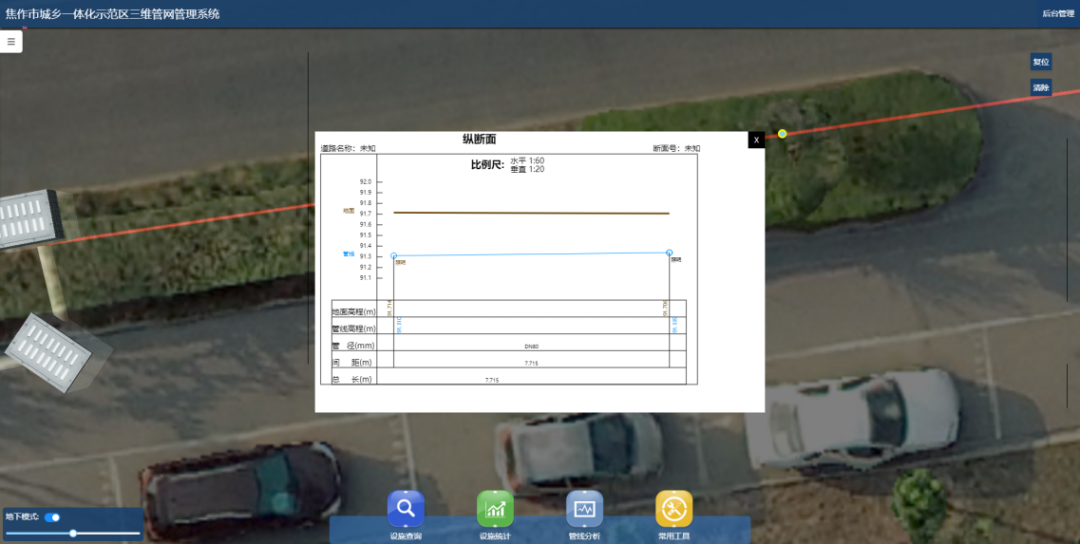Select the brown ground elevation line

click(530, 213)
